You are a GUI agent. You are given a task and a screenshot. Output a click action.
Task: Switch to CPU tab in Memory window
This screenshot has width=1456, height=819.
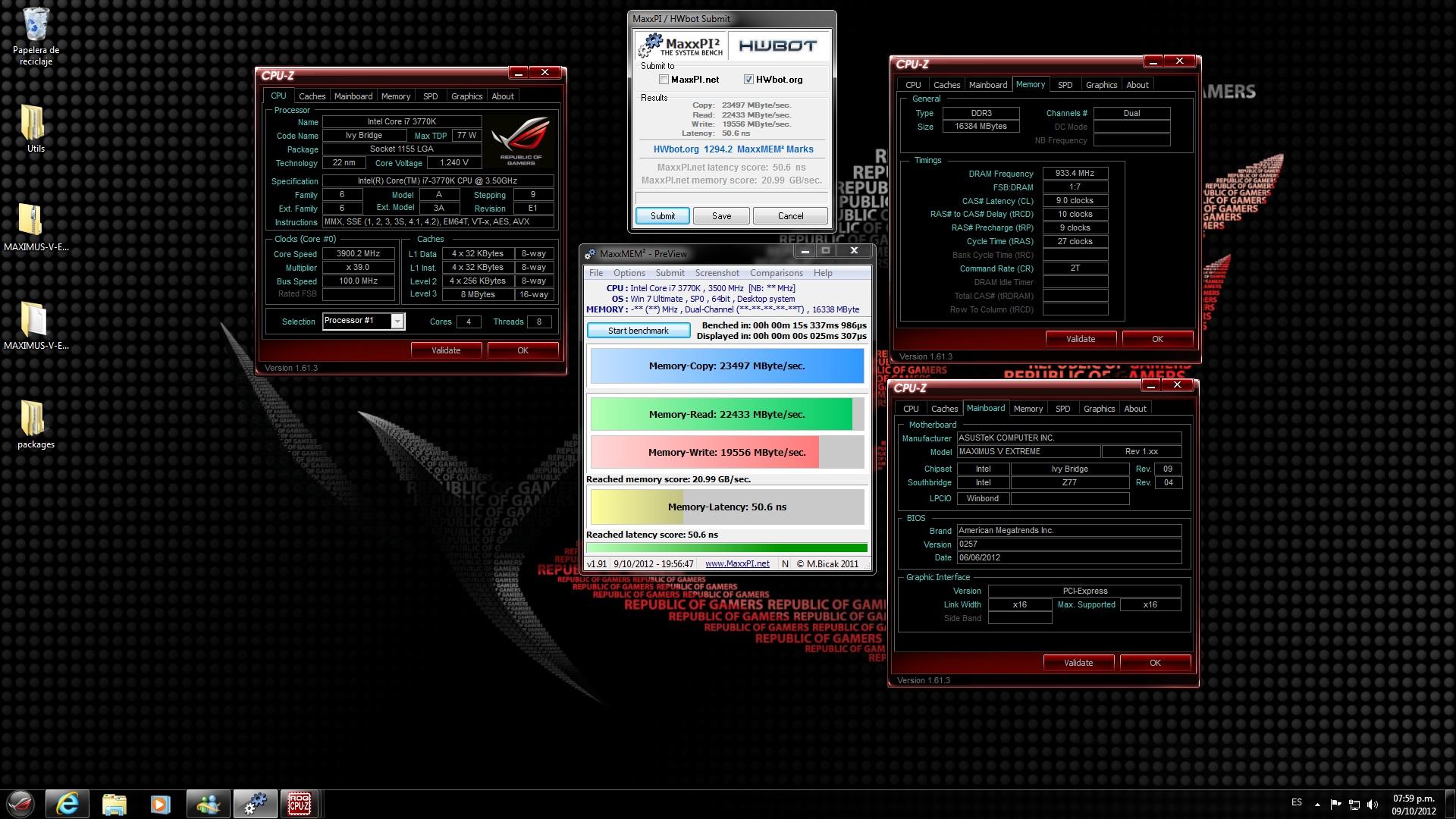[x=913, y=85]
